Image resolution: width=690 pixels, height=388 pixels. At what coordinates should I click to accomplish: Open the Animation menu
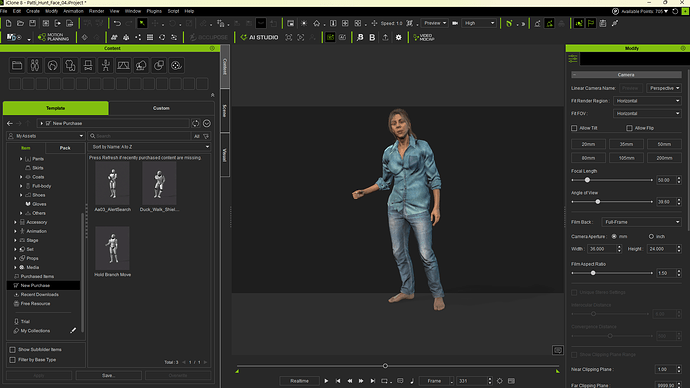(73, 11)
